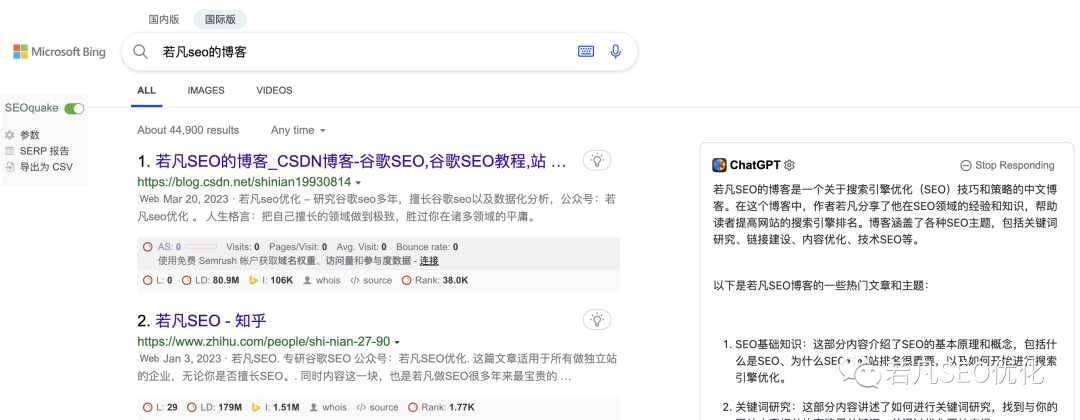Click Rank: 38.0K value
The width and height of the screenshot is (1080, 420).
pyautogui.click(x=435, y=280)
